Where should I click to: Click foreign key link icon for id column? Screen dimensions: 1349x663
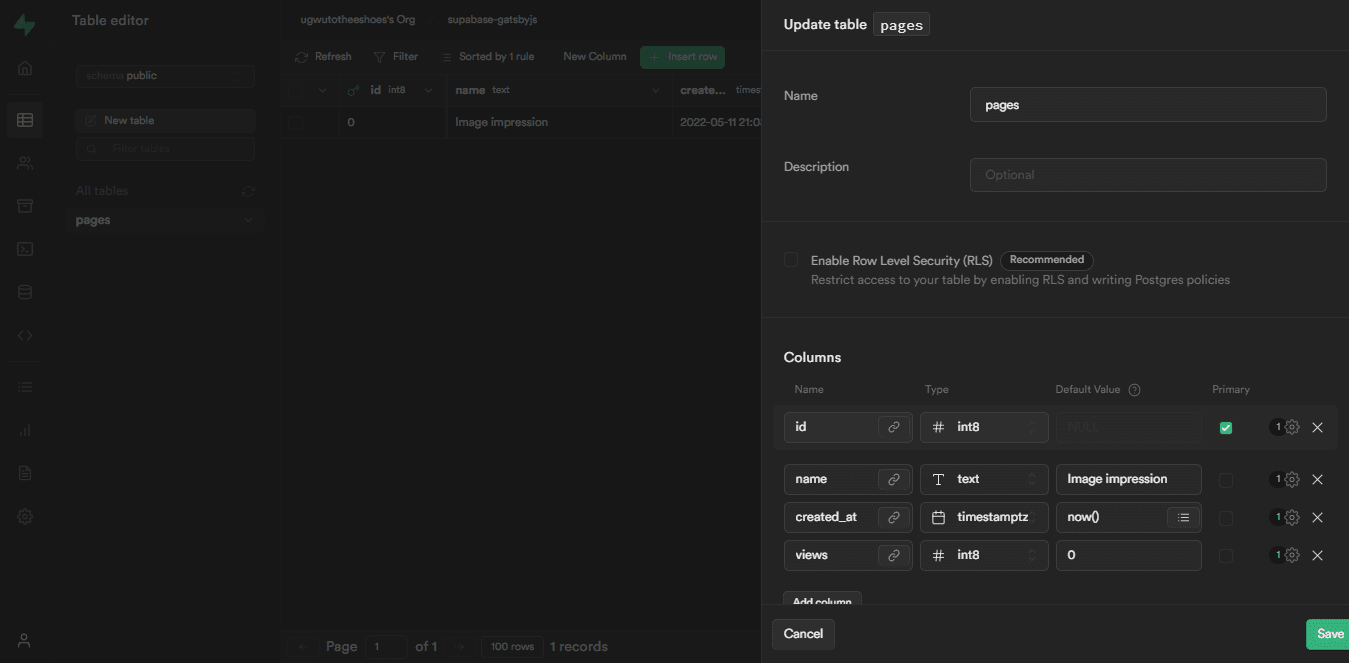point(894,427)
